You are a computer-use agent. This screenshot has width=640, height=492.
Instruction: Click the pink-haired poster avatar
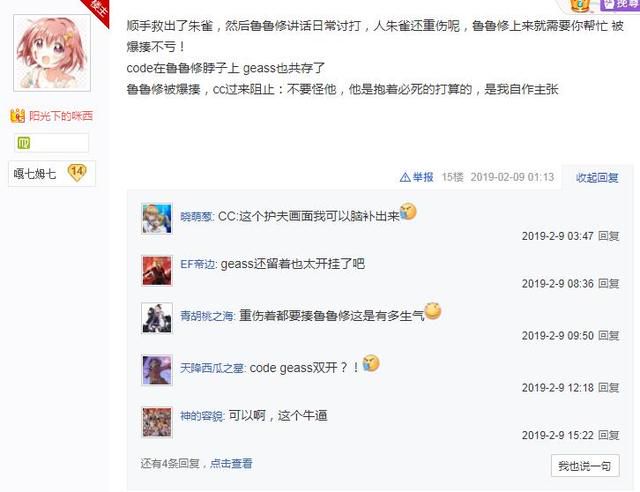(x=52, y=53)
